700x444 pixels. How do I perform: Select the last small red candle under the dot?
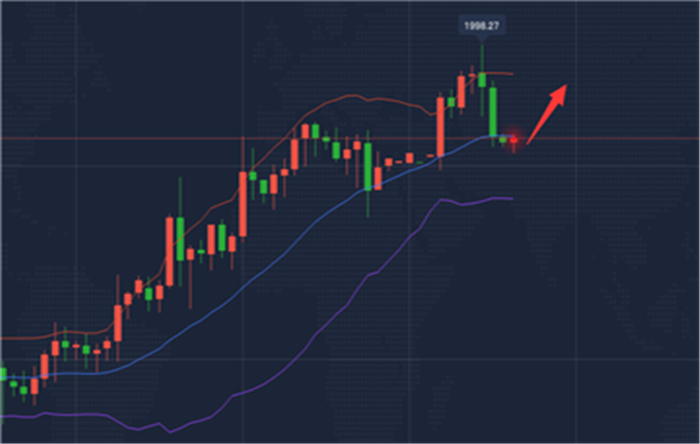515,141
